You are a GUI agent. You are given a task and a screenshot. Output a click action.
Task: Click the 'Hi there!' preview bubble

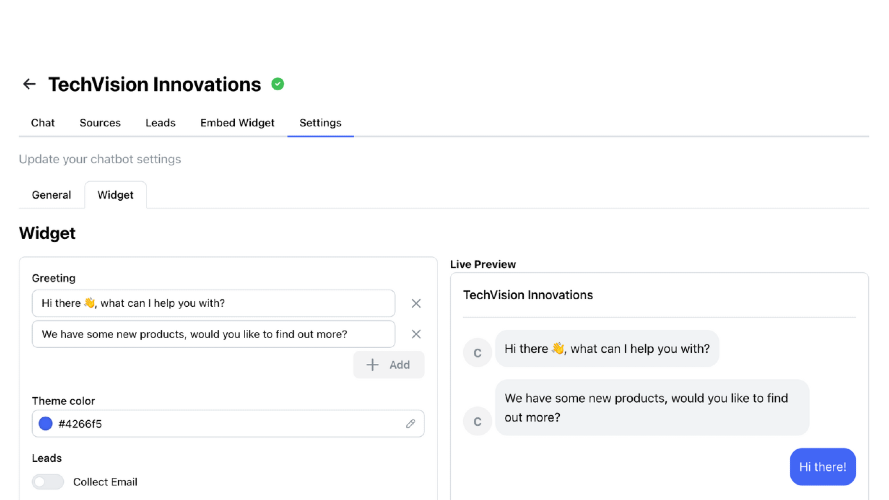click(823, 467)
